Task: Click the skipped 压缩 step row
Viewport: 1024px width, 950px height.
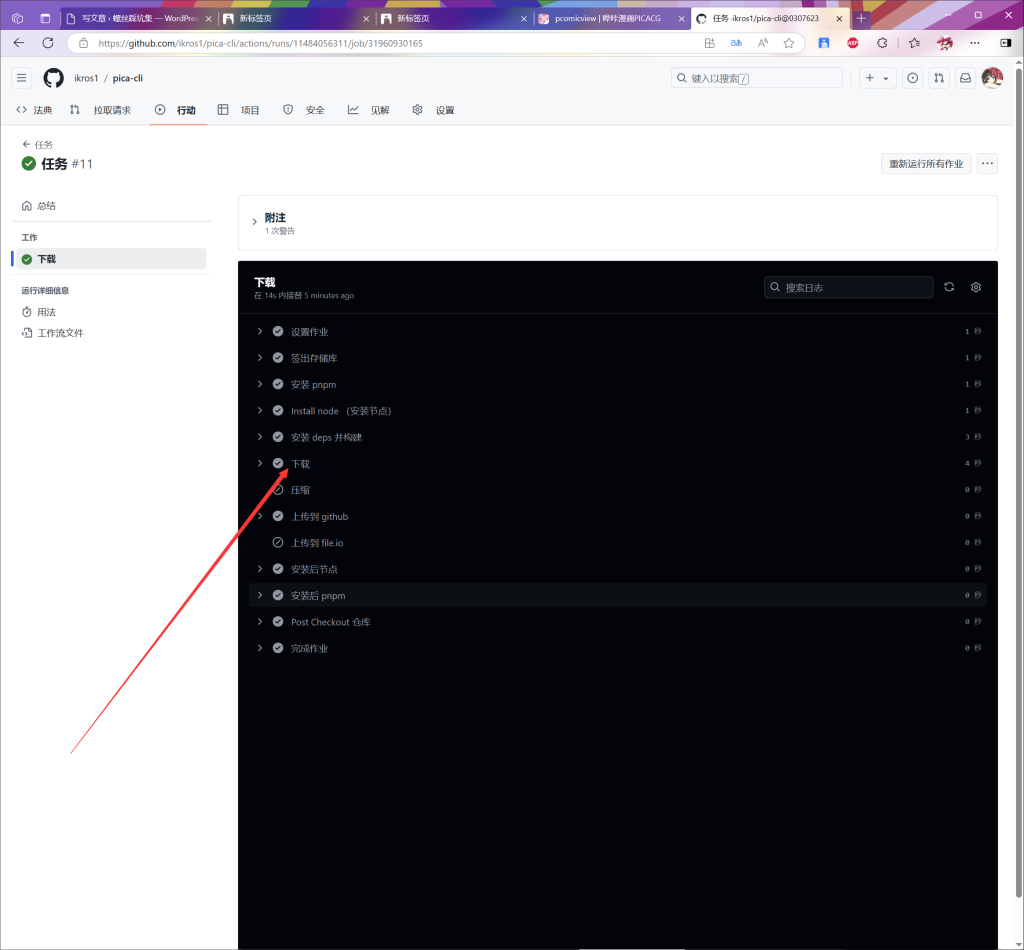Action: [618, 490]
